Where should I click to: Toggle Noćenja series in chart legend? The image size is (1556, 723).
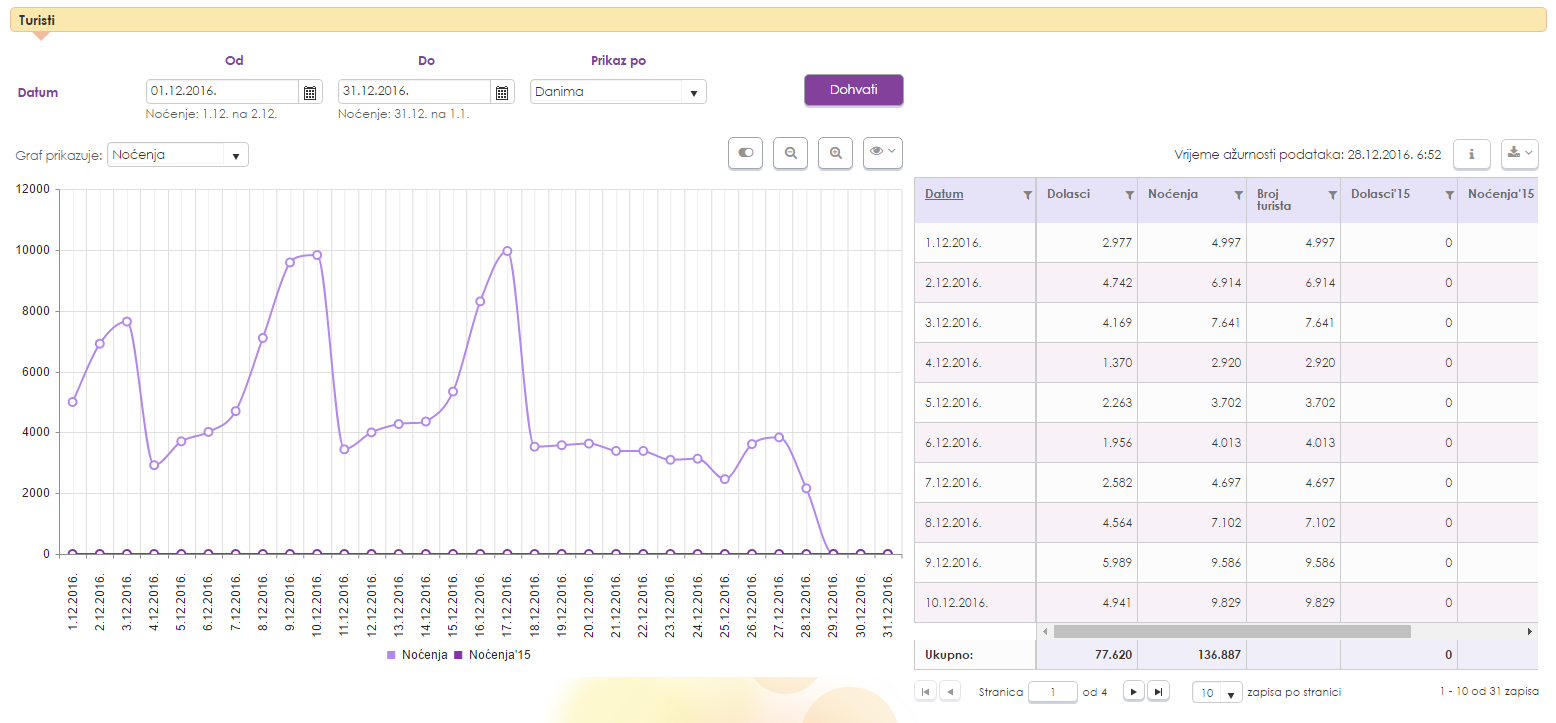(x=417, y=655)
